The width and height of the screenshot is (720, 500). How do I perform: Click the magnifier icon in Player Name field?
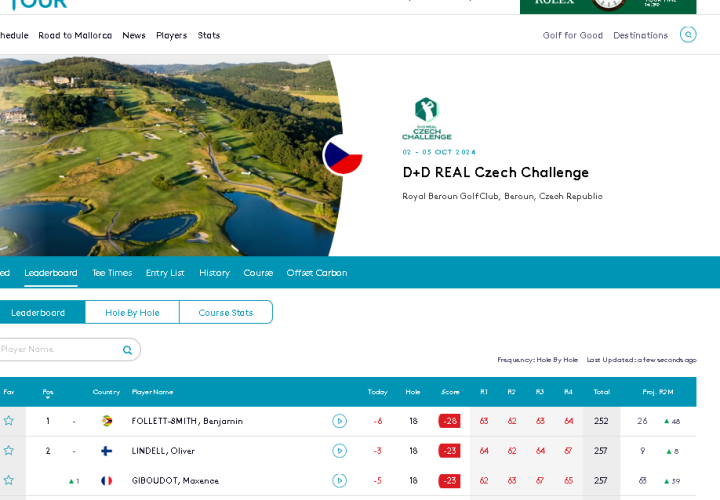coord(127,350)
